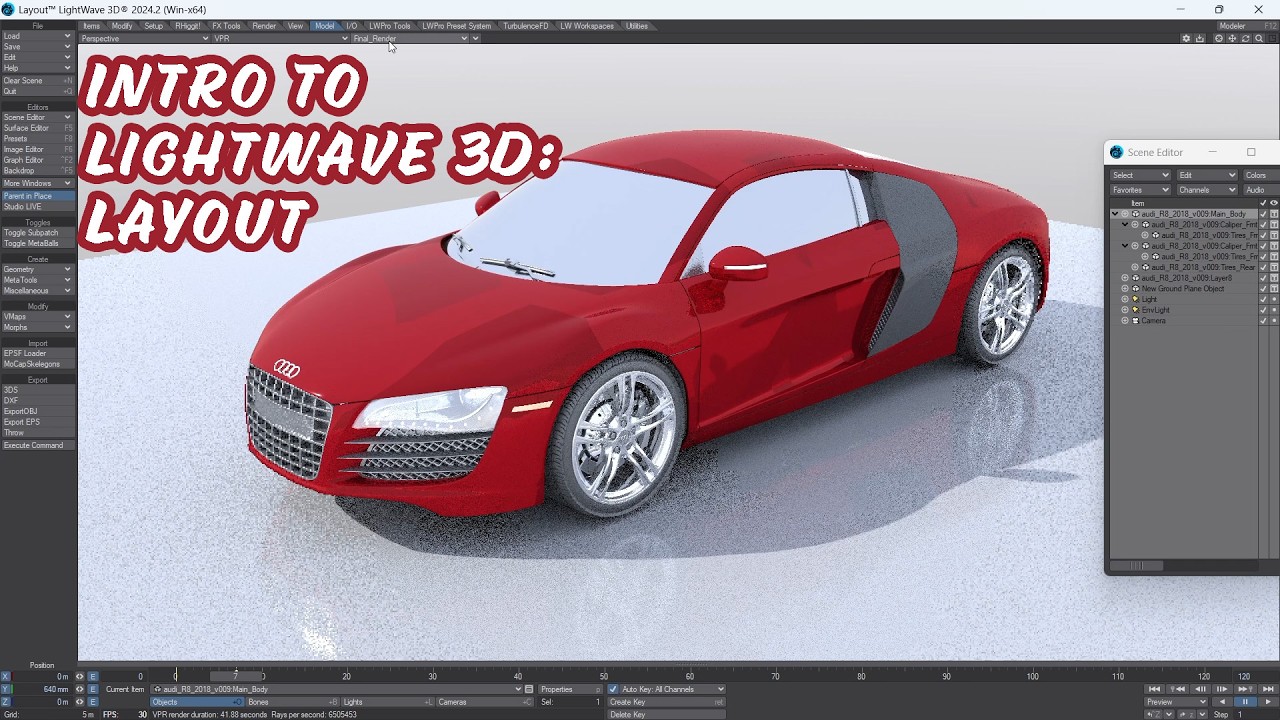
Task: Select the viewport rotate icon
Action: tap(1245, 38)
